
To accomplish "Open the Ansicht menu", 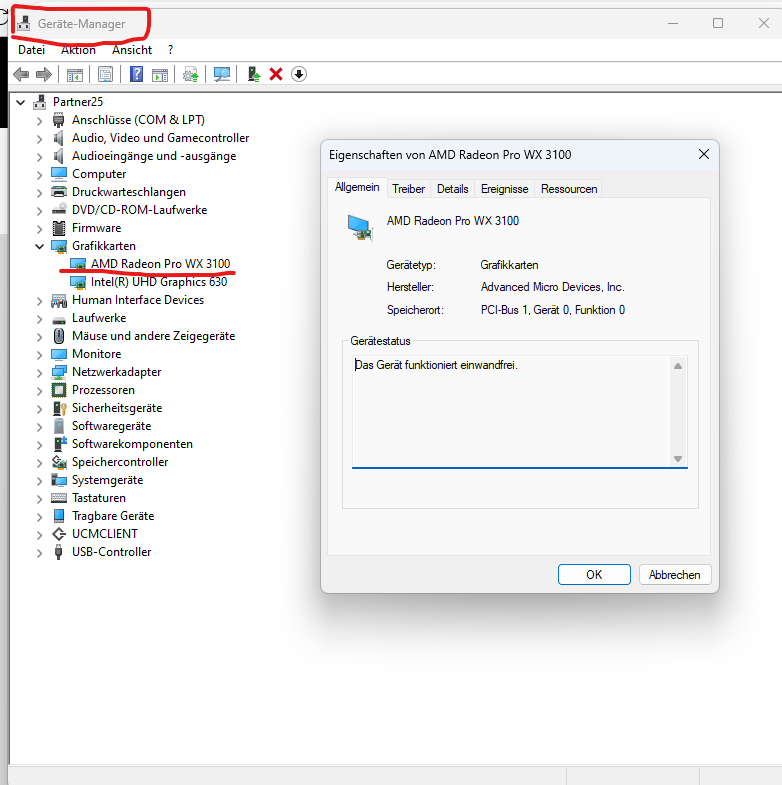I will click(x=132, y=50).
